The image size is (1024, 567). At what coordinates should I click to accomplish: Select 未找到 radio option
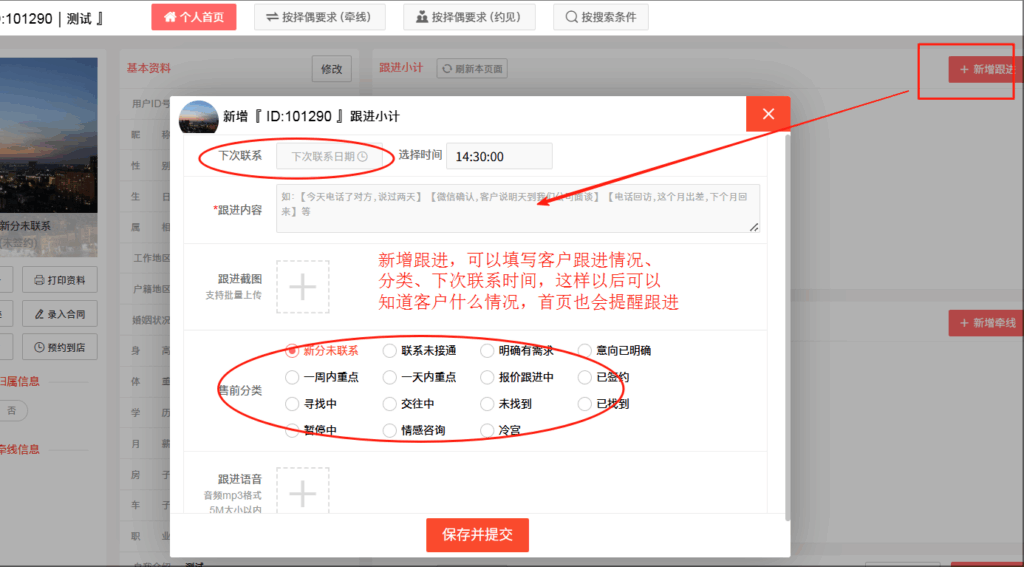[x=487, y=404]
